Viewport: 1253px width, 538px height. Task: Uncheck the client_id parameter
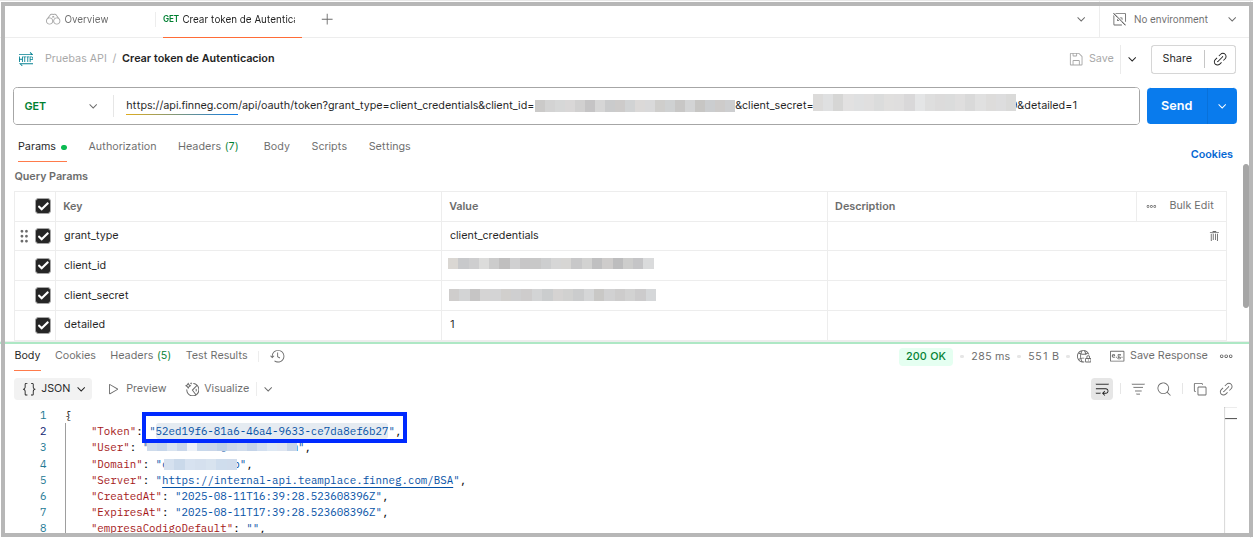pyautogui.click(x=43, y=266)
